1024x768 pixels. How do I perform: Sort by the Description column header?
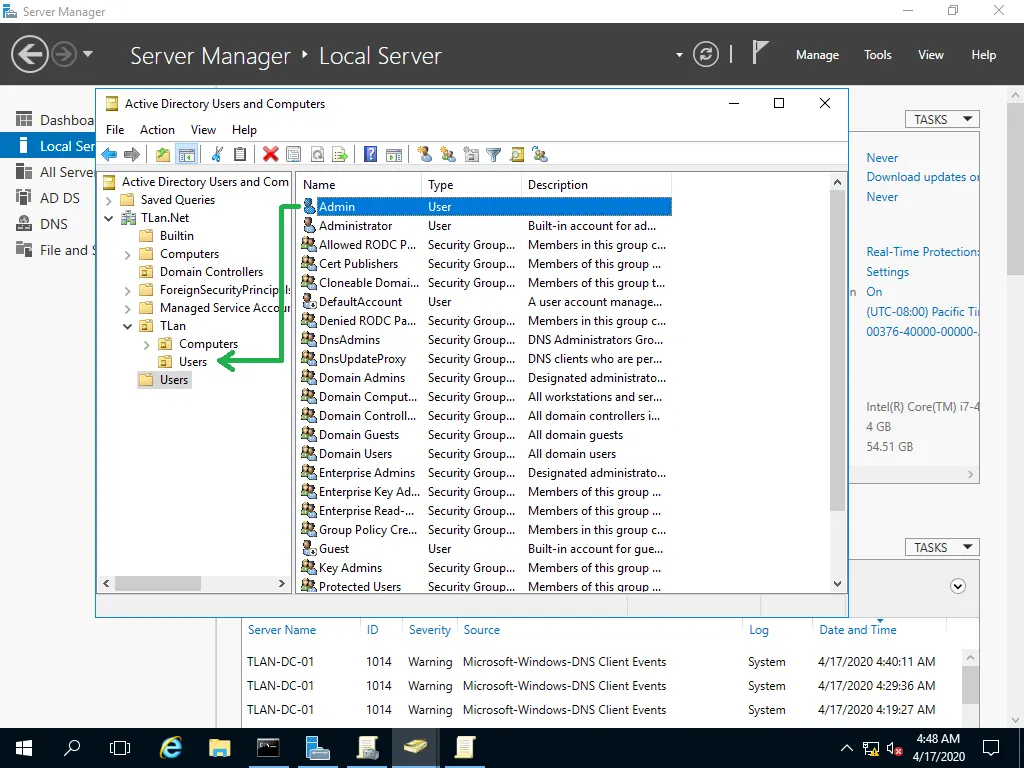click(596, 185)
